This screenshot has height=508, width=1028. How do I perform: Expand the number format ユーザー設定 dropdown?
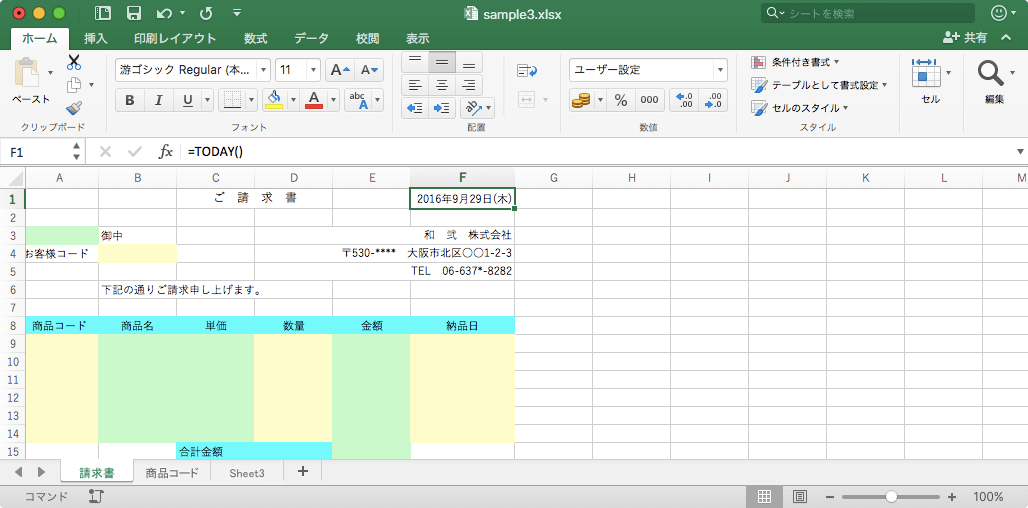[721, 69]
